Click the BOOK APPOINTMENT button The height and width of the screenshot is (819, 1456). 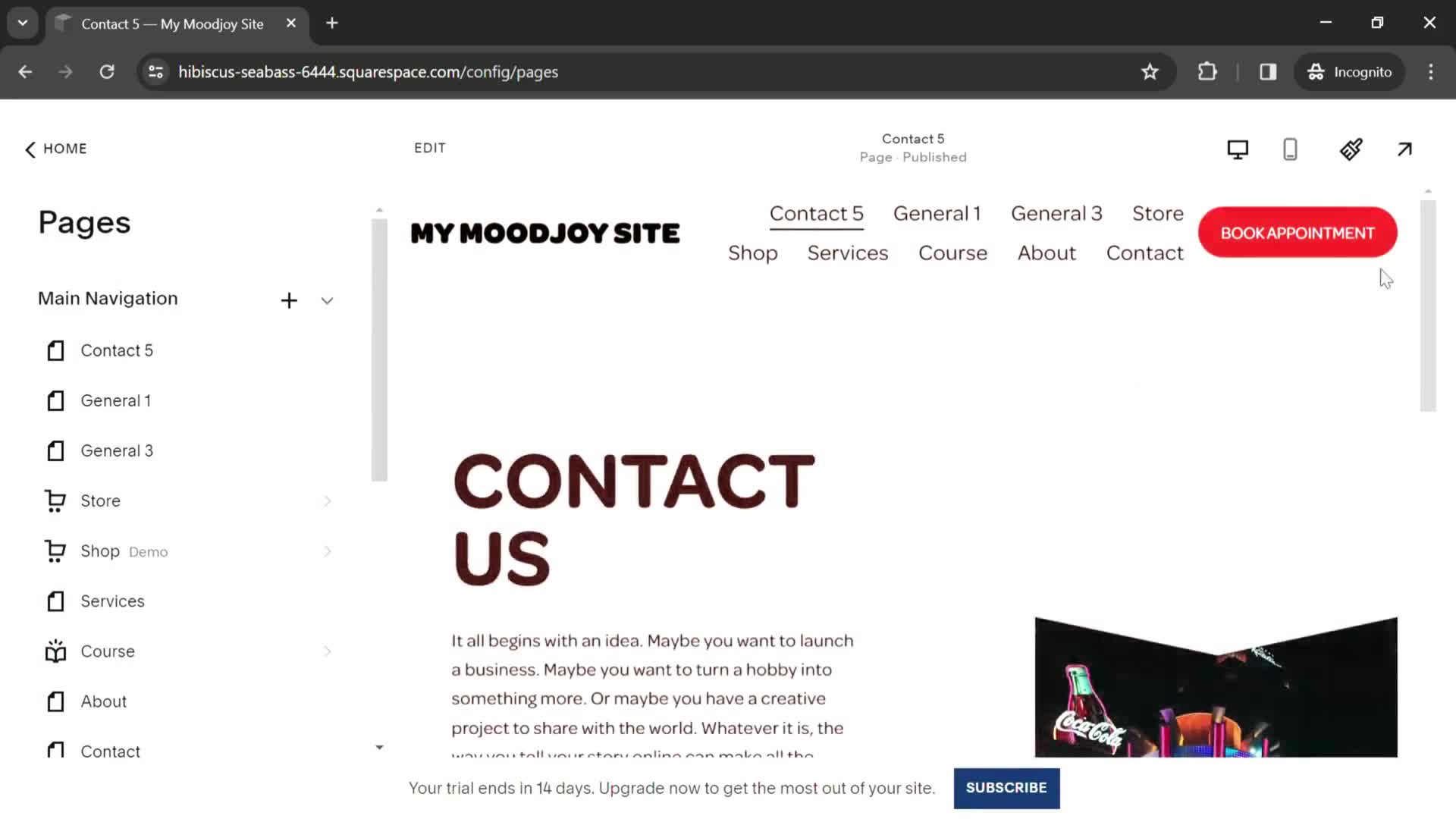1297,232
